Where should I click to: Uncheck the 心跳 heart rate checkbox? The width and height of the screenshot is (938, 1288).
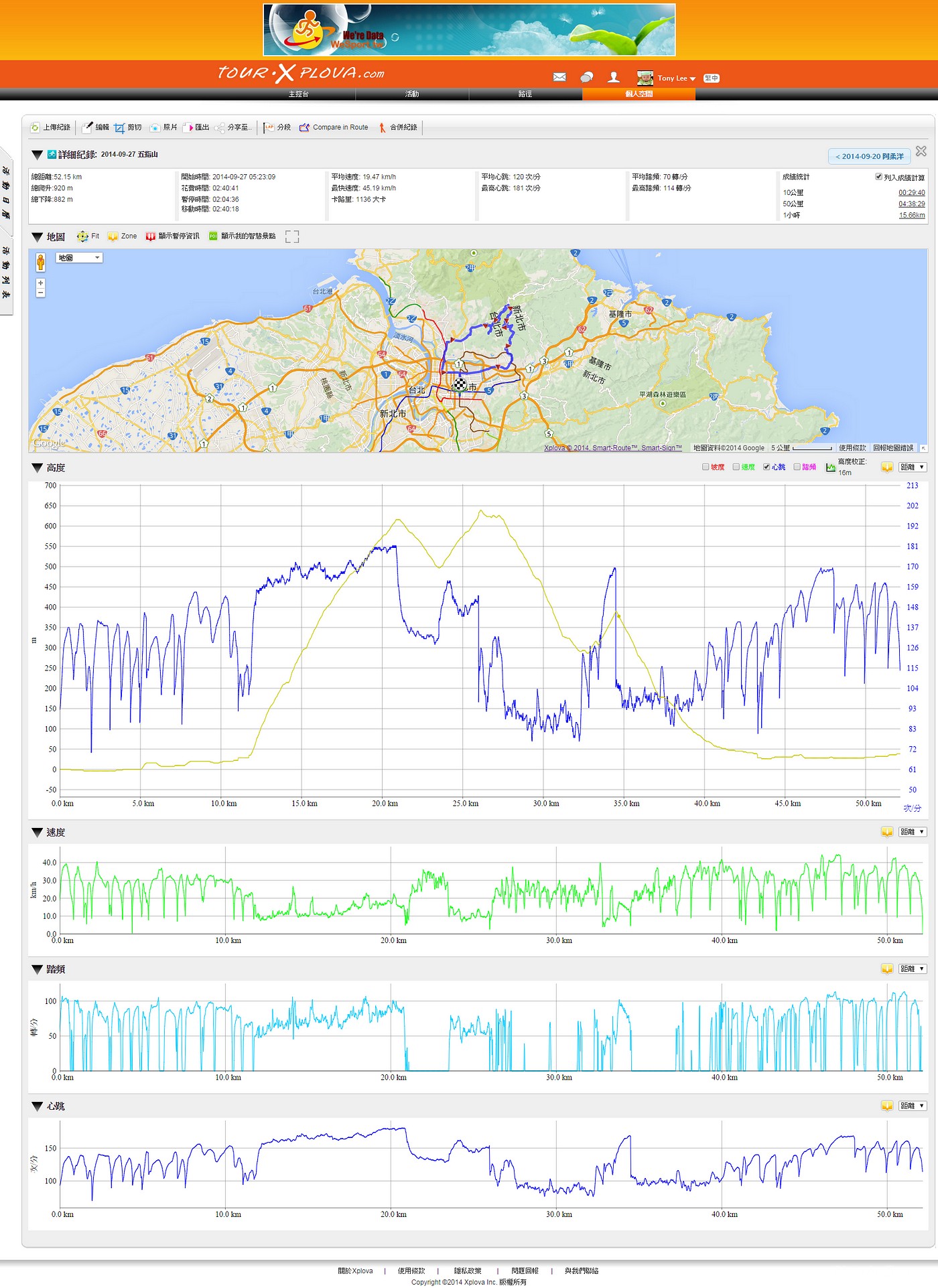[x=766, y=467]
